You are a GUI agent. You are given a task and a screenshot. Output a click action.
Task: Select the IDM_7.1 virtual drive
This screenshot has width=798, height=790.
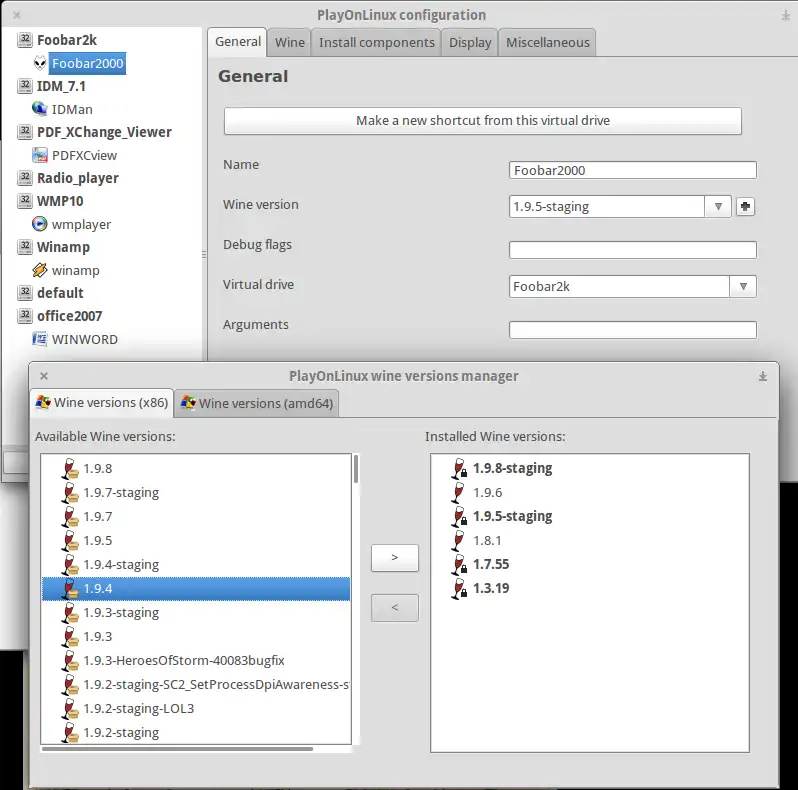pyautogui.click(x=61, y=86)
